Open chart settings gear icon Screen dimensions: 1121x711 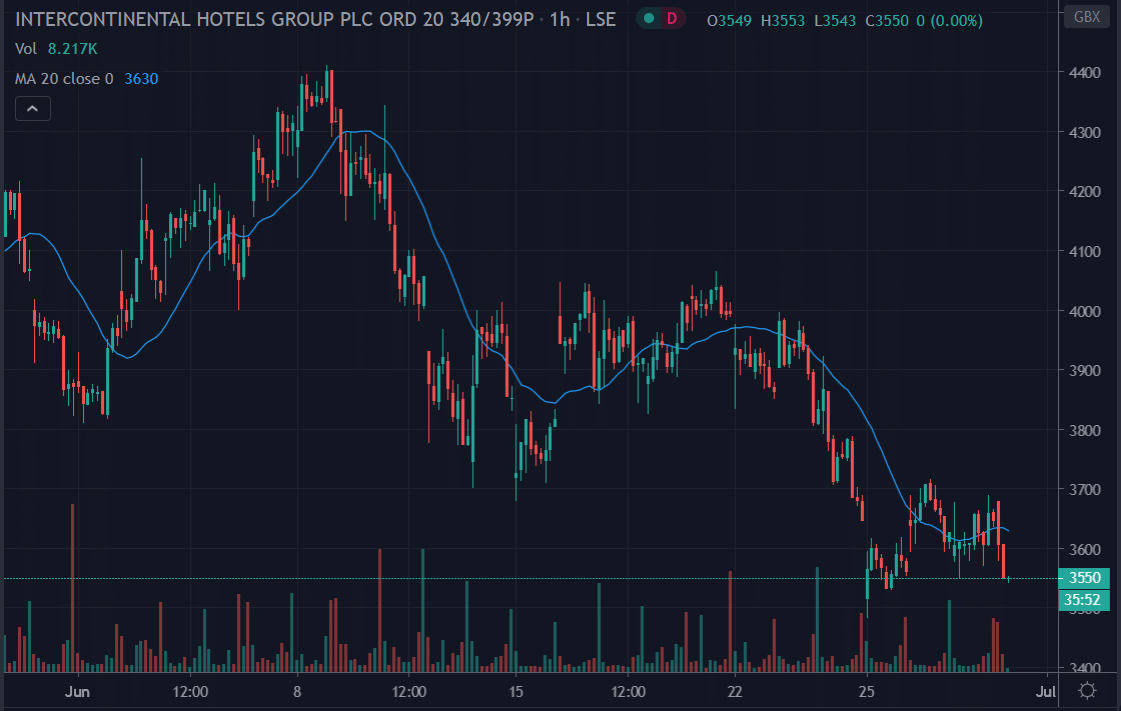pos(1087,691)
